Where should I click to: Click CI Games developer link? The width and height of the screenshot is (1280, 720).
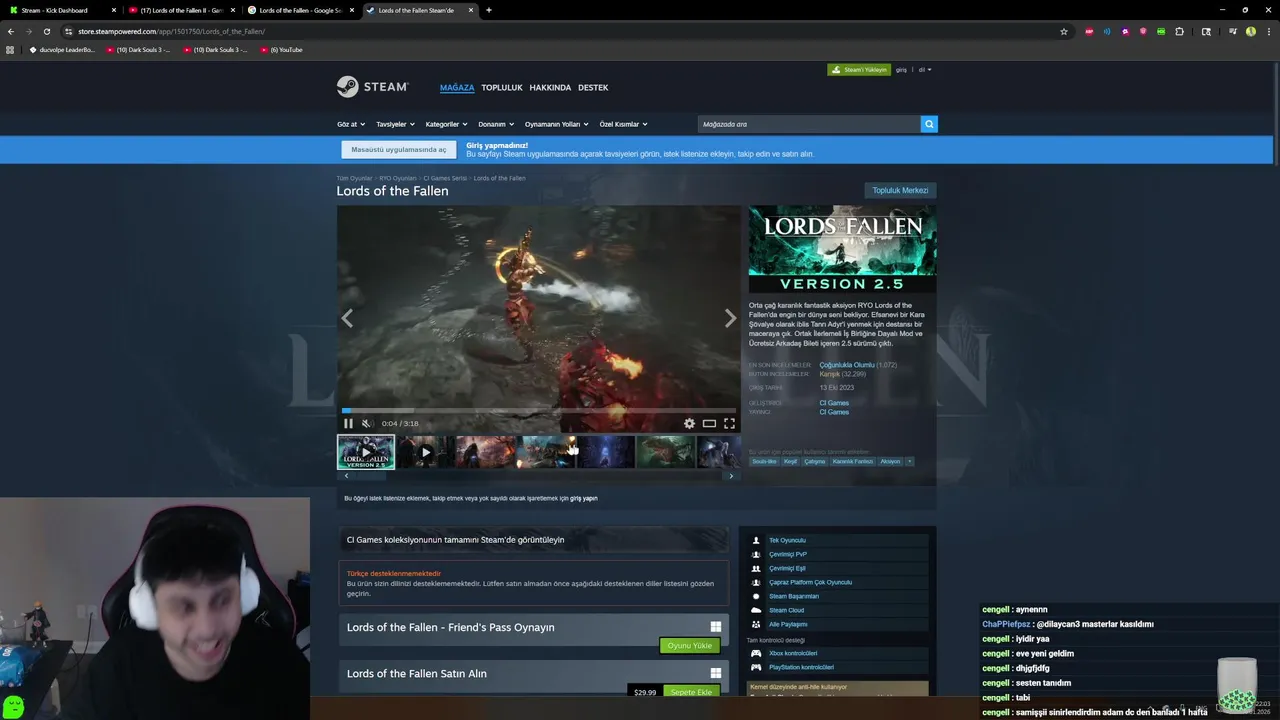coord(834,403)
